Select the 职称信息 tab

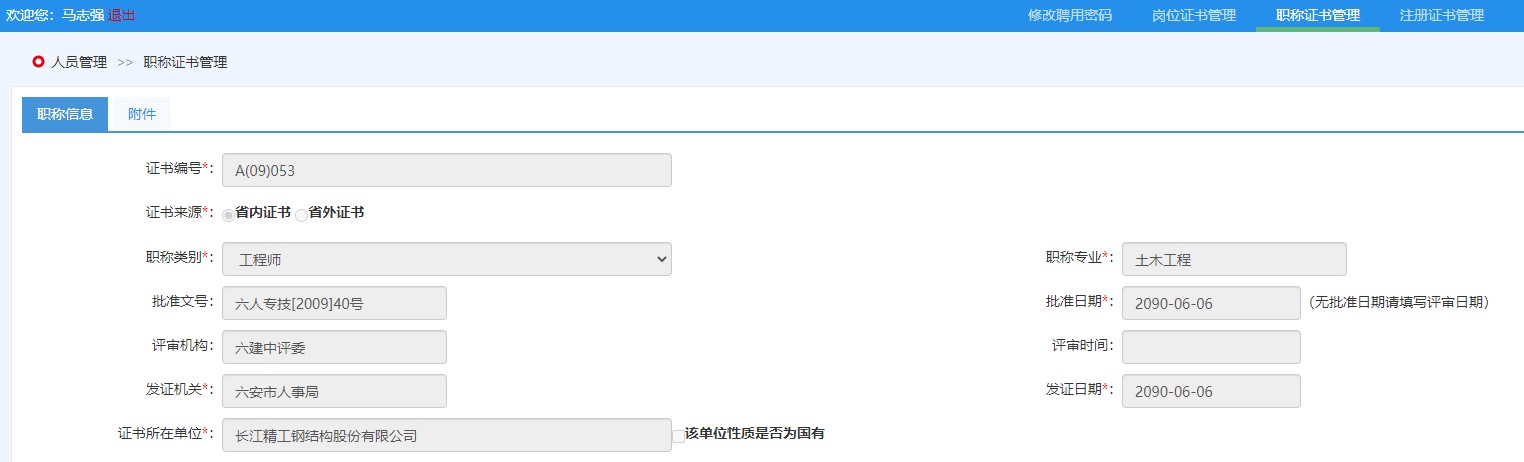point(65,114)
